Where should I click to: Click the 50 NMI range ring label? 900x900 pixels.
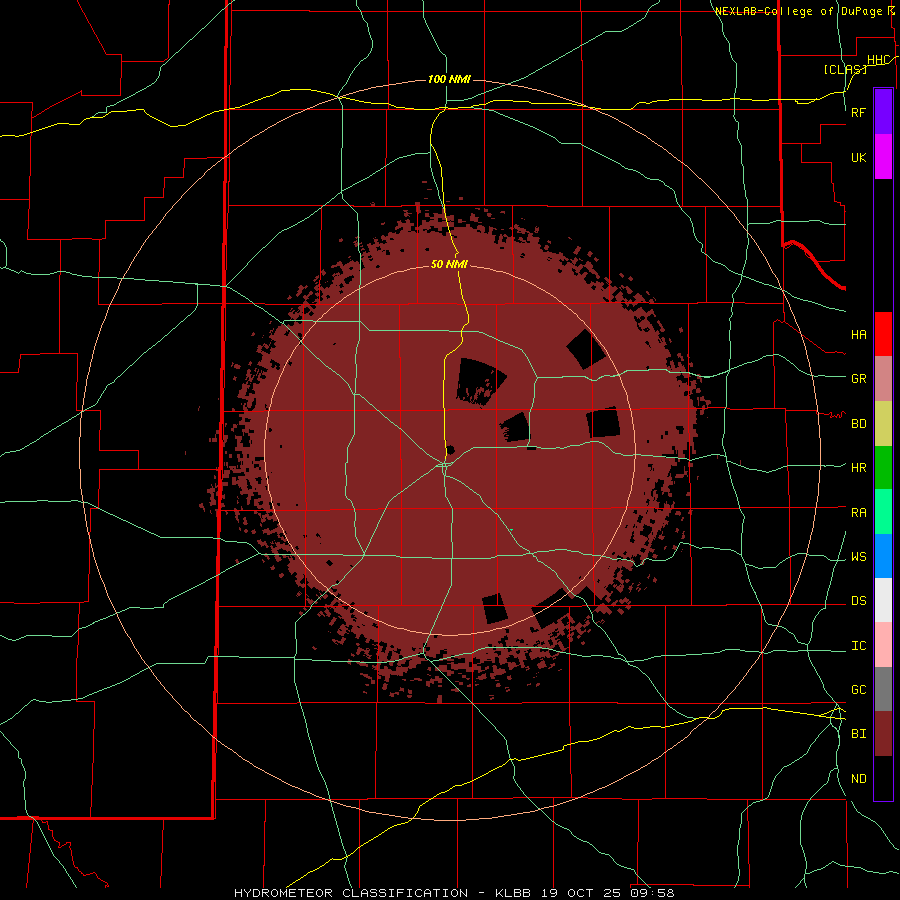[449, 264]
